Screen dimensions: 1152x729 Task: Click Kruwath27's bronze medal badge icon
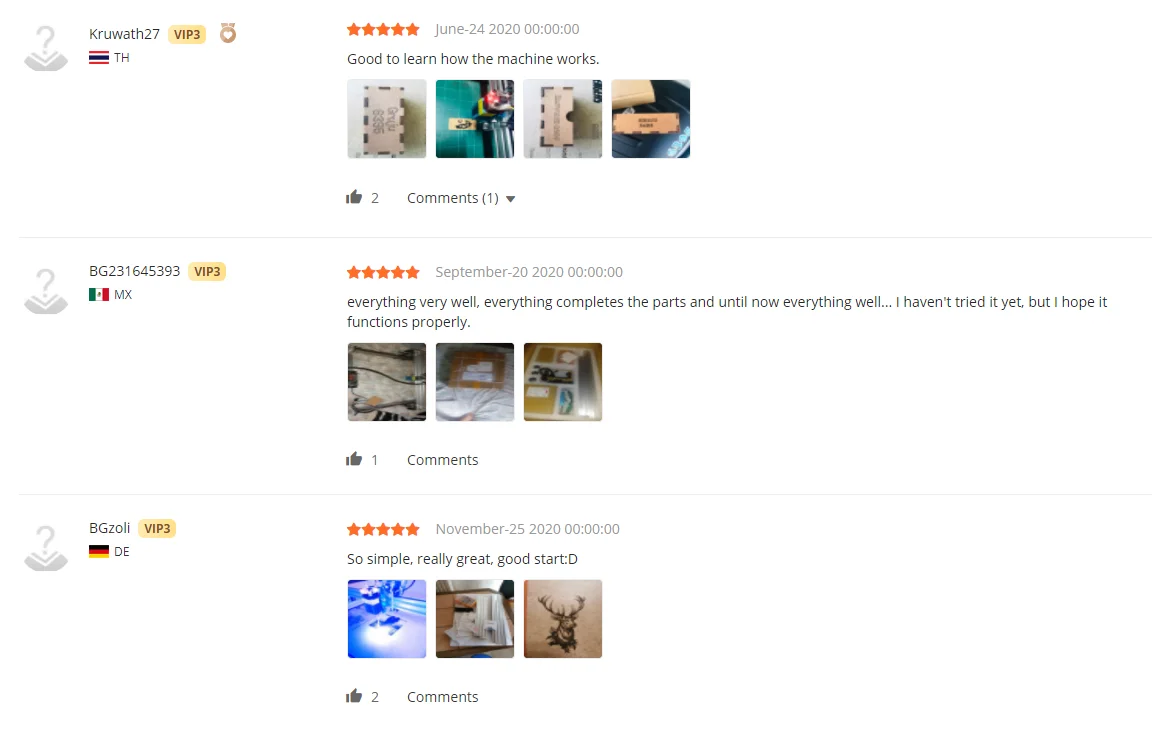point(228,33)
